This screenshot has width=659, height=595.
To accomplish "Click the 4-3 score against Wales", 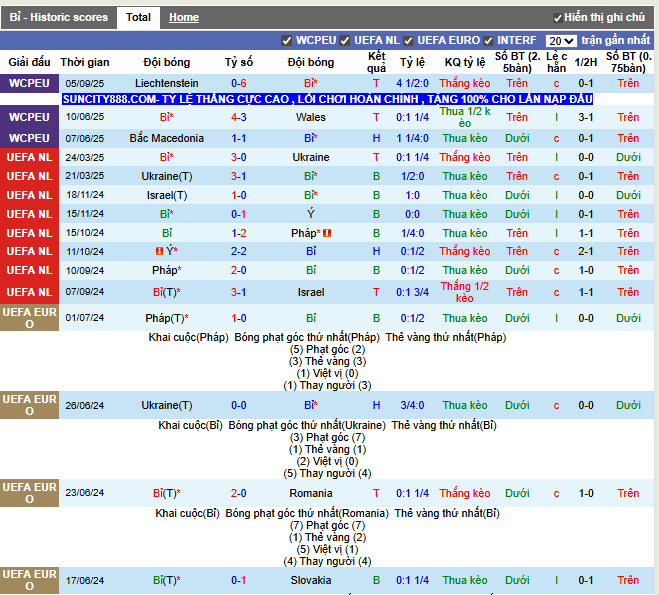I will click(x=239, y=117).
